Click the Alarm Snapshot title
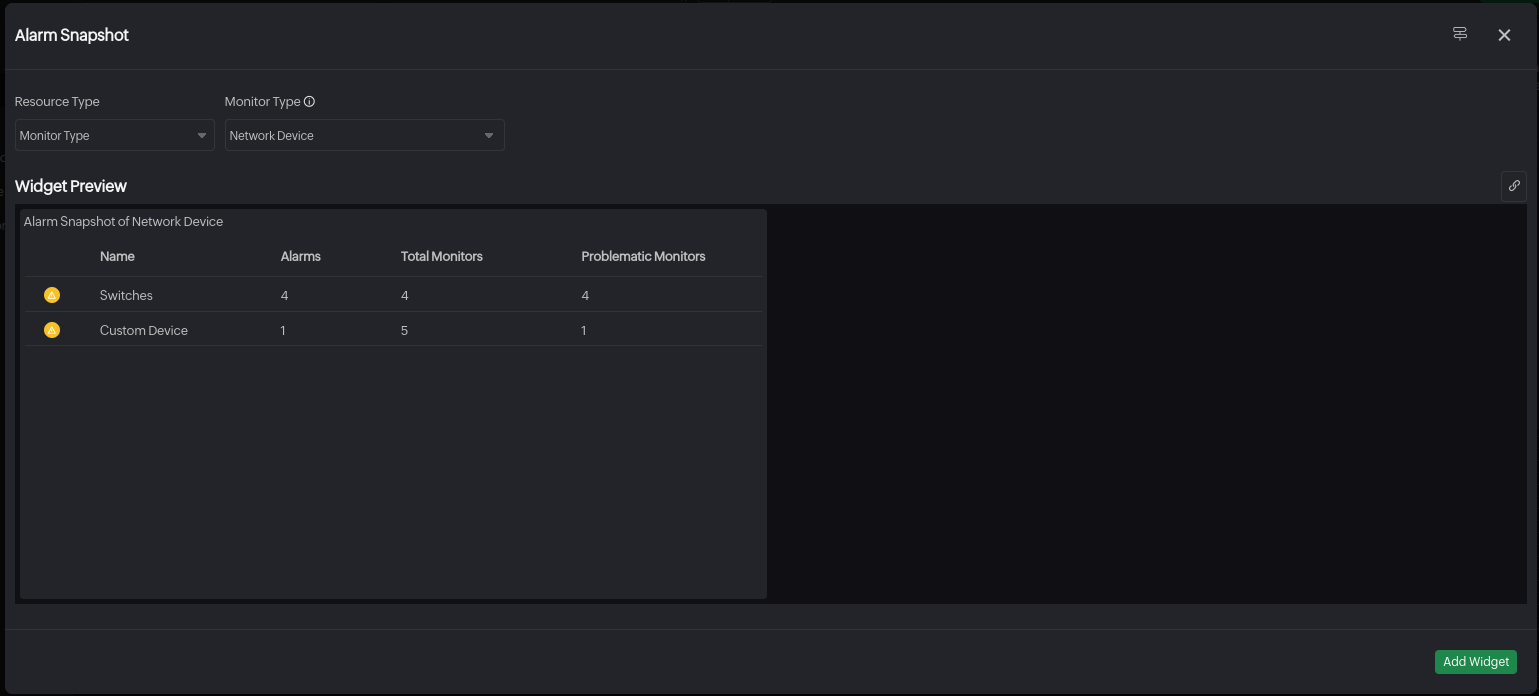The image size is (1539, 696). point(71,35)
